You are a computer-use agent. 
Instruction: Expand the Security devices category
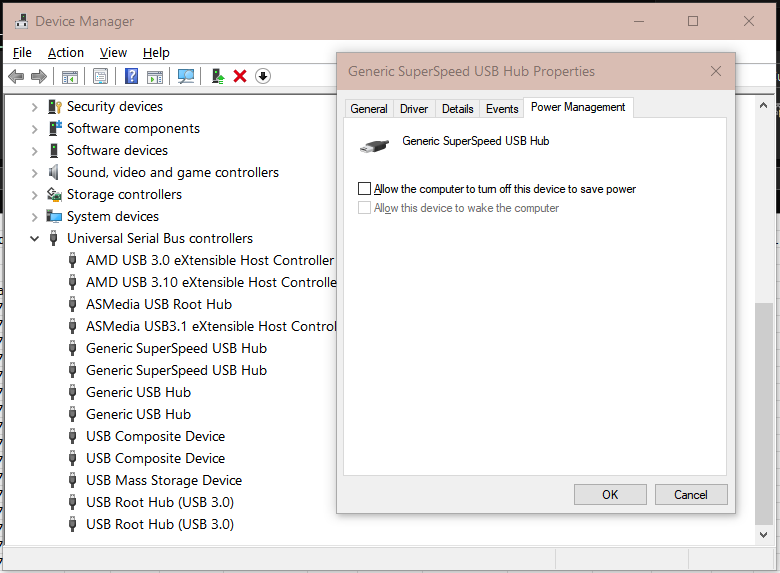35,106
